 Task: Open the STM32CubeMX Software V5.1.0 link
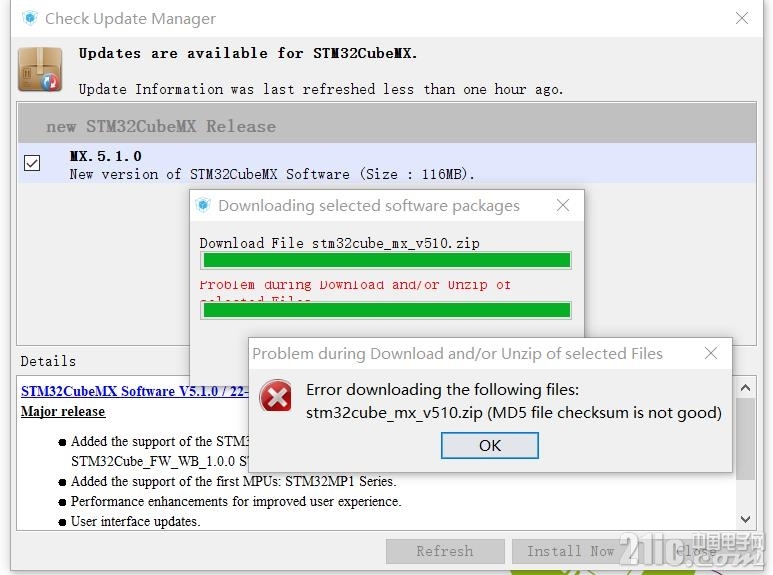pyautogui.click(x=134, y=391)
